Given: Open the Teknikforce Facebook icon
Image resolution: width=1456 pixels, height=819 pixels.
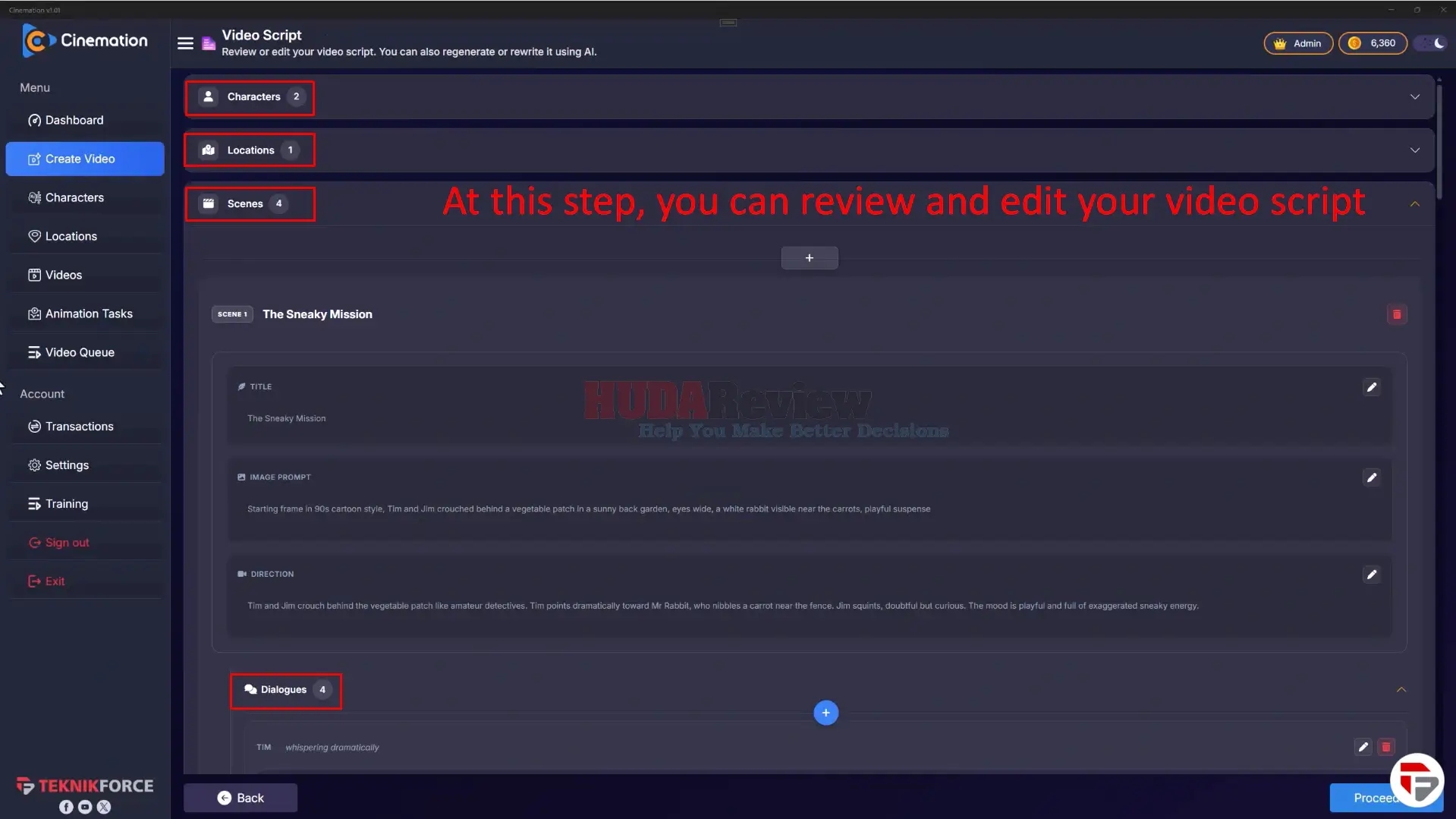Looking at the screenshot, I should click(66, 807).
